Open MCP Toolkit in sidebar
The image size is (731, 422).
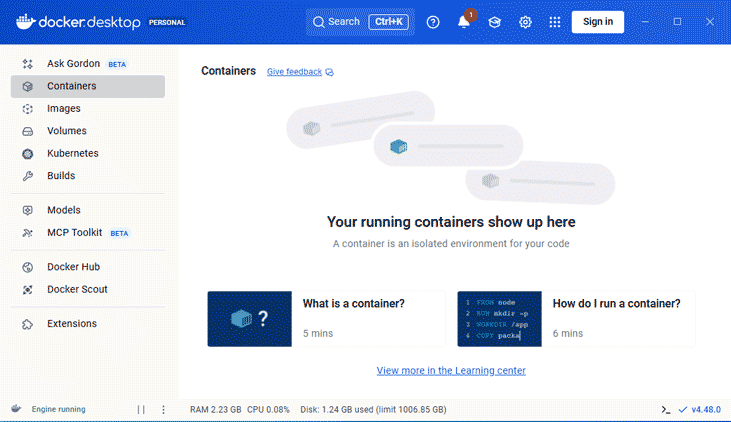(x=75, y=233)
